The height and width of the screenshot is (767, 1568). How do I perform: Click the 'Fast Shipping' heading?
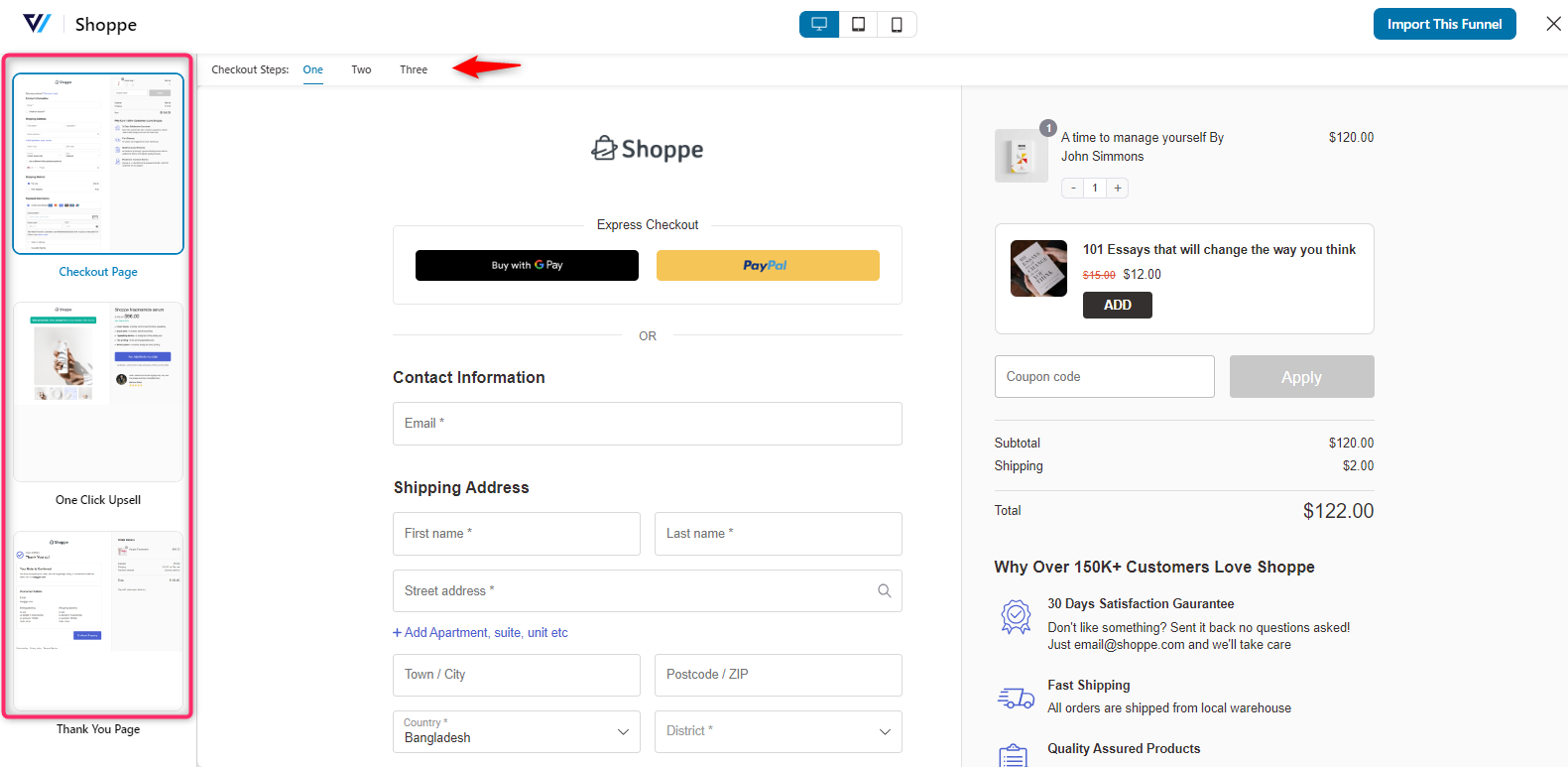(x=1089, y=686)
